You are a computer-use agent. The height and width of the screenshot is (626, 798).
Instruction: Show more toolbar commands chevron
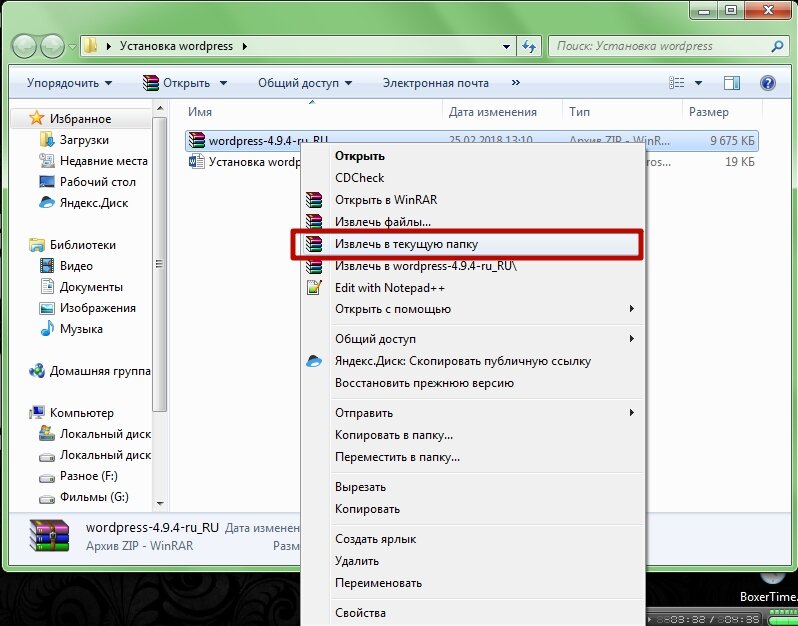[516, 82]
